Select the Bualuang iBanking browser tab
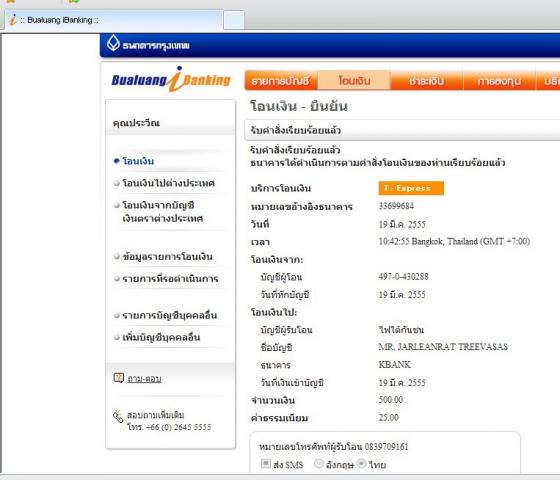 pyautogui.click(x=114, y=20)
